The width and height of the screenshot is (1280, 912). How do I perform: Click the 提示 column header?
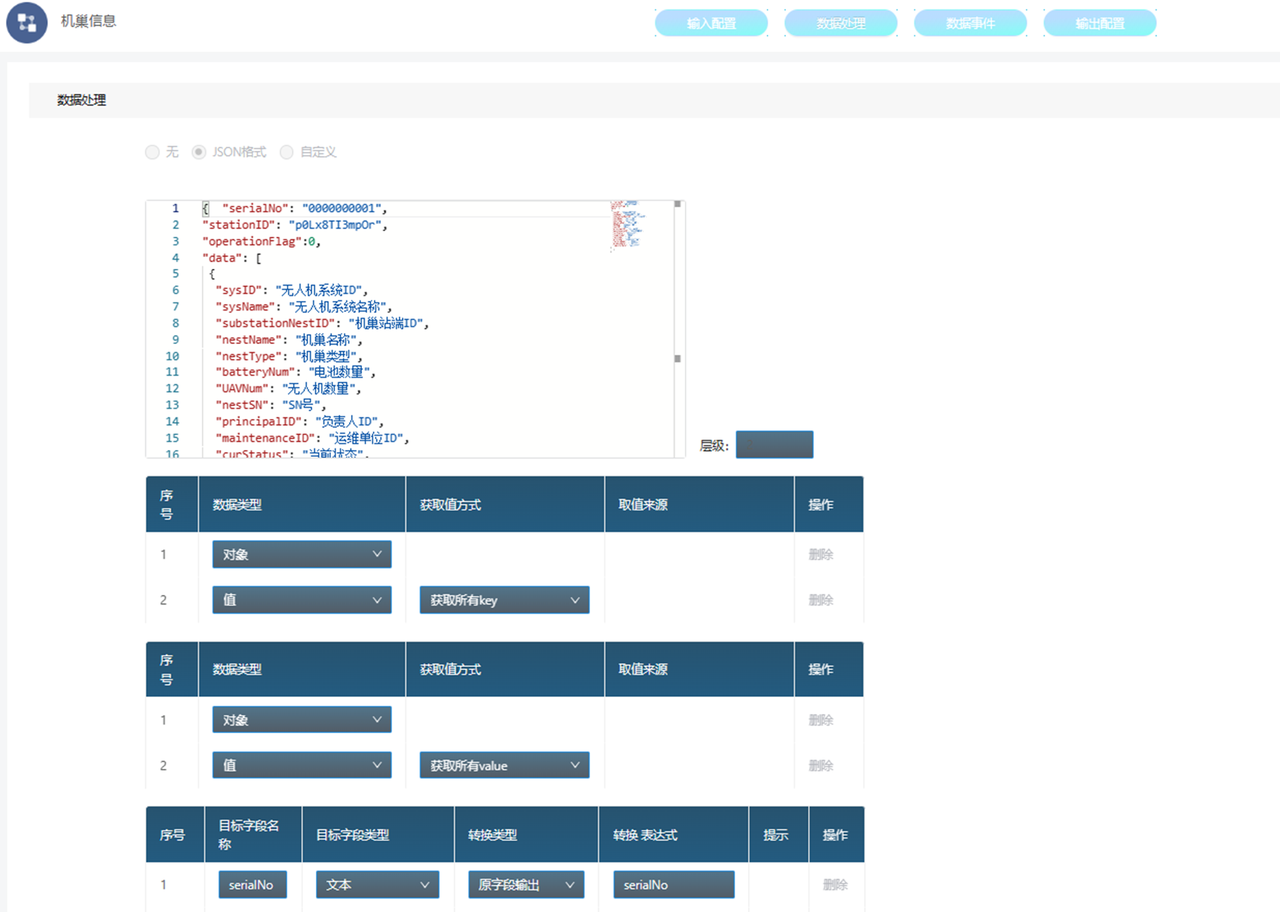(x=776, y=834)
